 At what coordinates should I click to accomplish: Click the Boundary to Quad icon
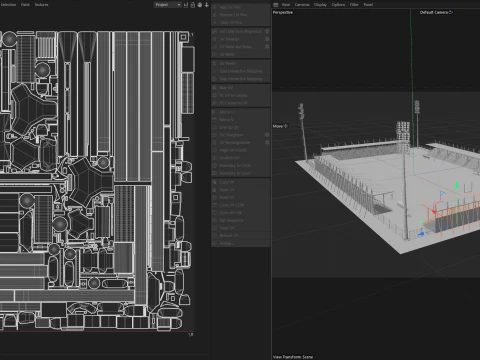point(215,173)
